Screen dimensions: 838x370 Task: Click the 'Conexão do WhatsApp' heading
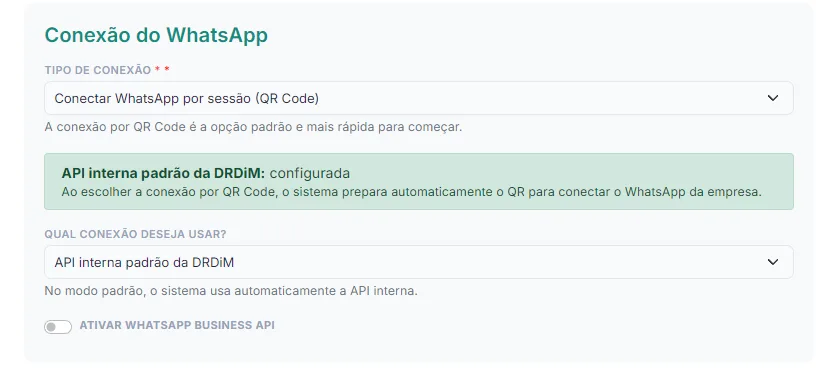click(156, 35)
